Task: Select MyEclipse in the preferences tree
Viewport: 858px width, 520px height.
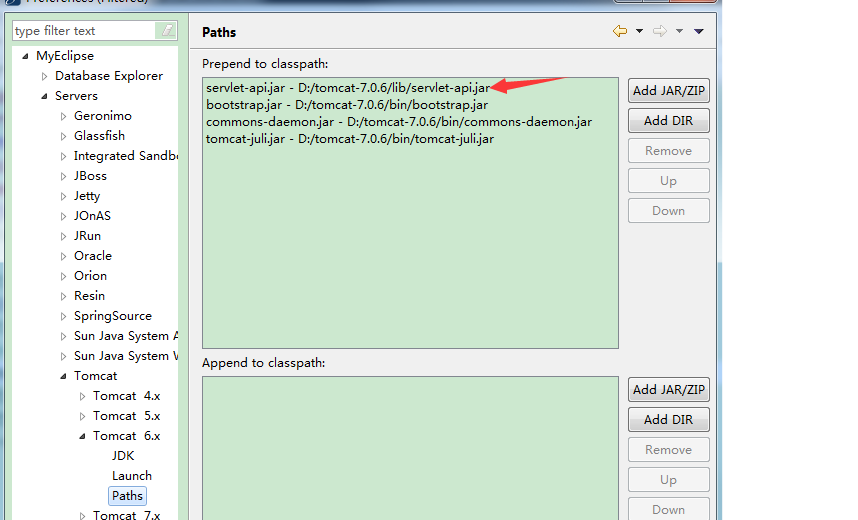Action: pyautogui.click(x=65, y=56)
